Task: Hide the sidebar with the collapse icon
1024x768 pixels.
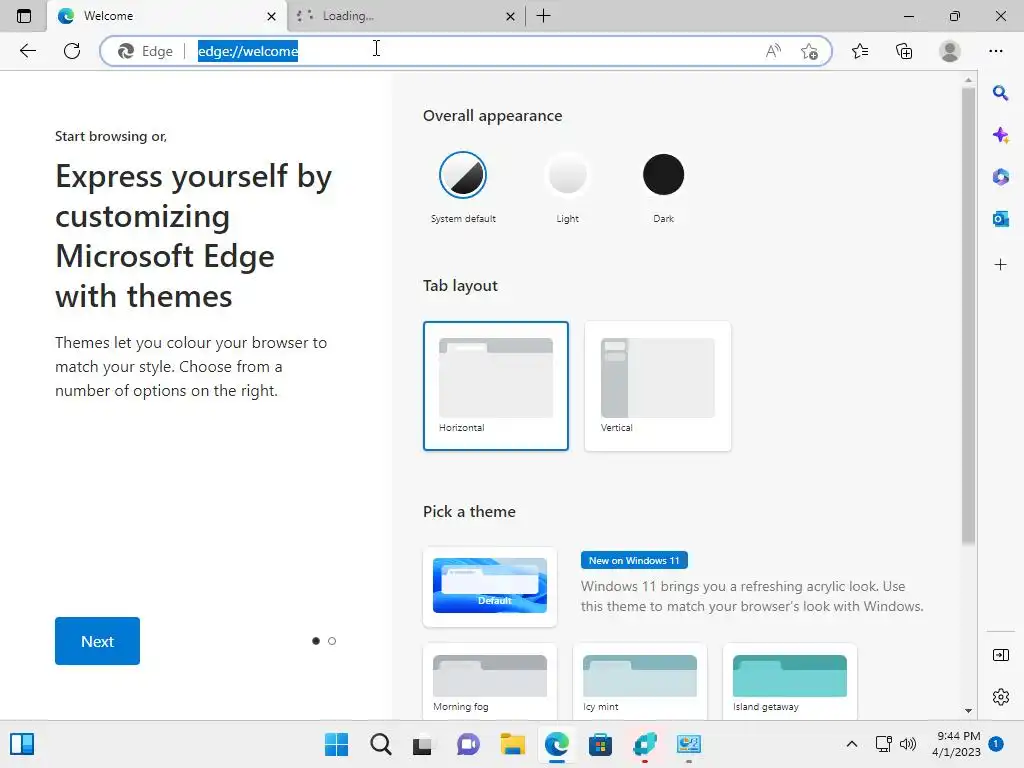Action: coord(1000,655)
